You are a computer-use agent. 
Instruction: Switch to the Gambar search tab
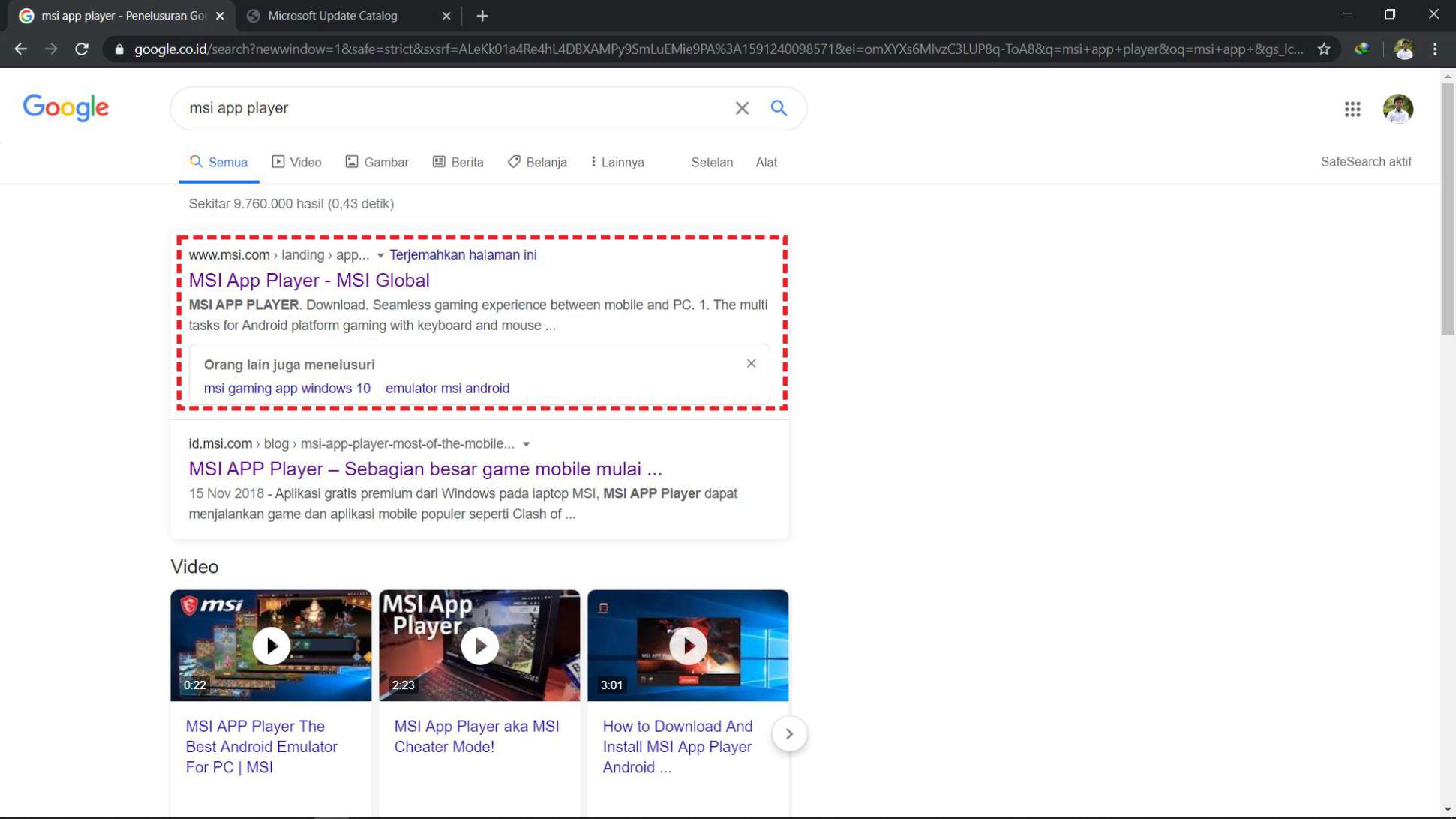377,163
